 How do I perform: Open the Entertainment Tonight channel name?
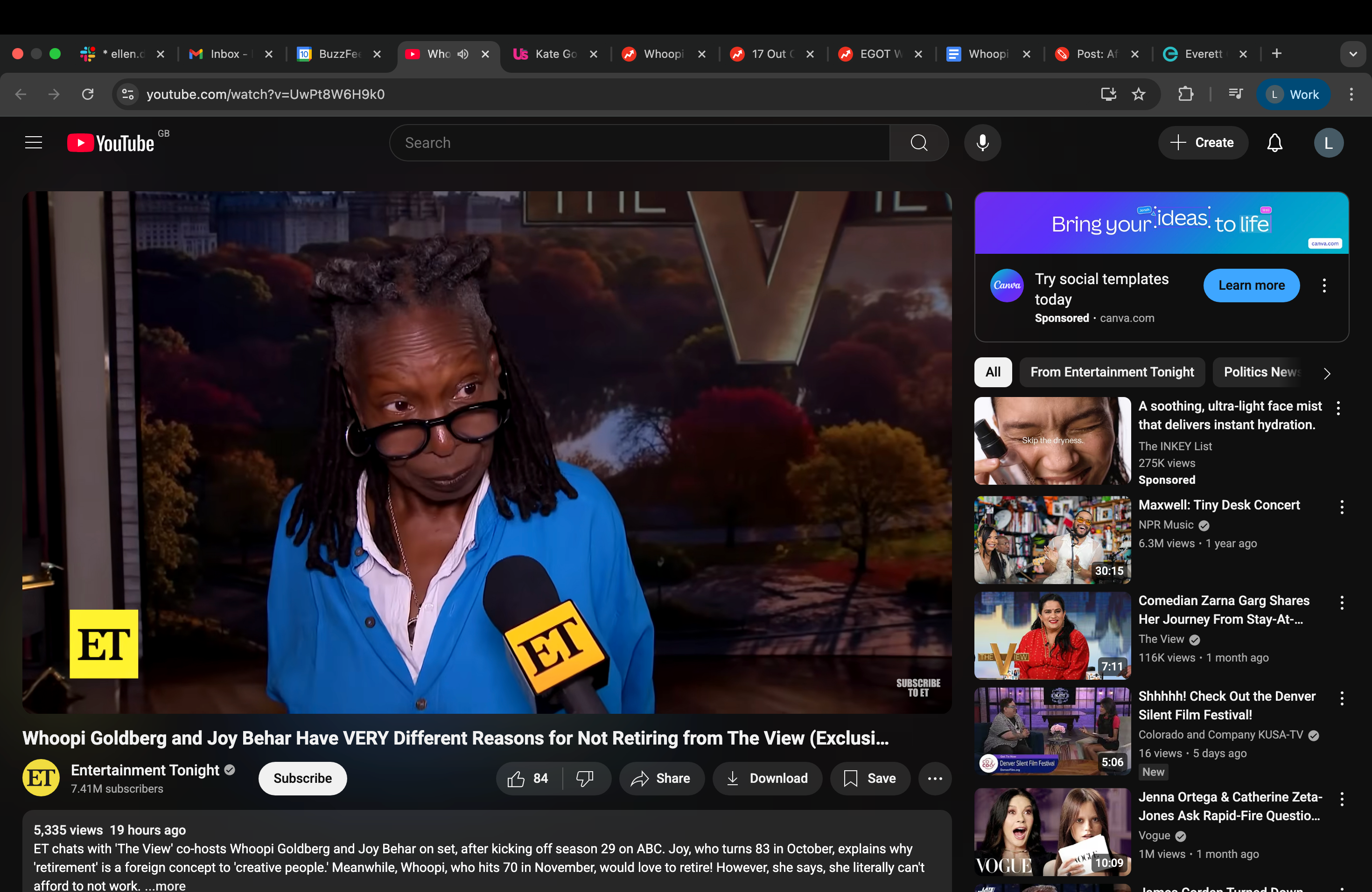[x=145, y=770]
